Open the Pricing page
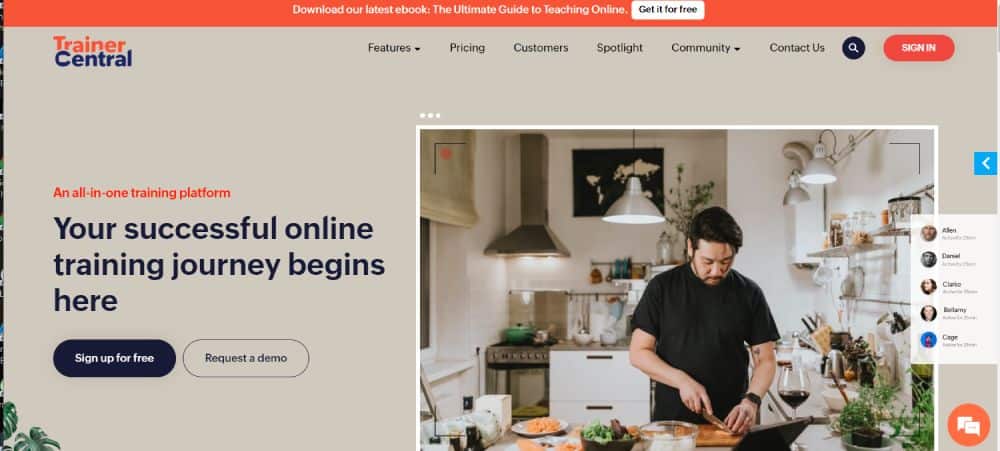The height and width of the screenshot is (451, 1000). (x=467, y=48)
